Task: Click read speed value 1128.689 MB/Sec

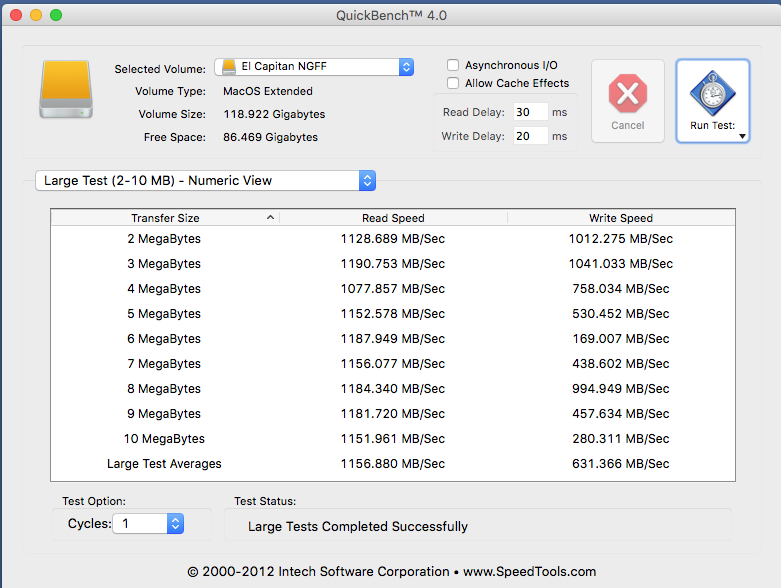Action: (x=392, y=239)
